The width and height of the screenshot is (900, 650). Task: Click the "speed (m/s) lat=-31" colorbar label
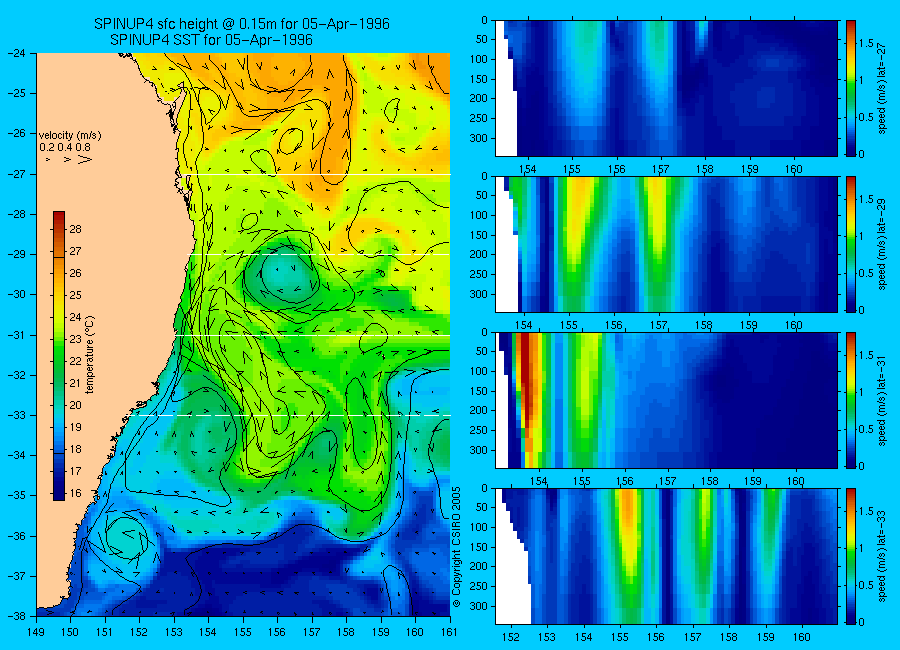tap(882, 400)
